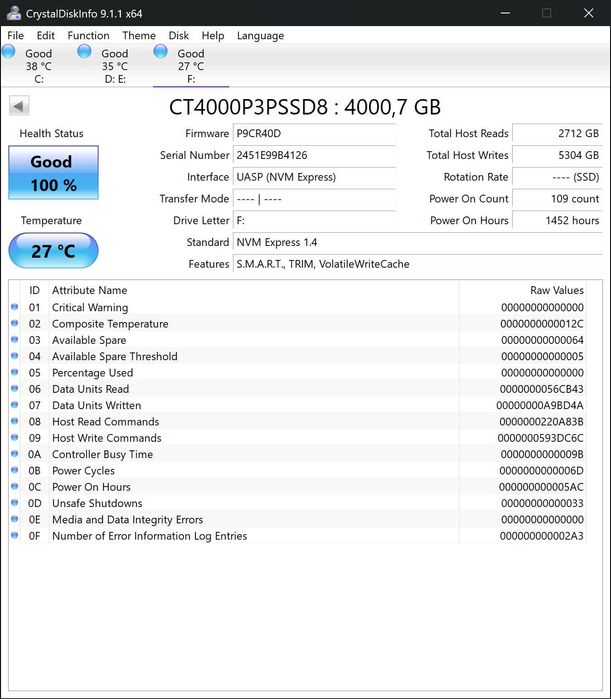
Task: Click status dot for Host Read Commands row
Action: click(15, 421)
